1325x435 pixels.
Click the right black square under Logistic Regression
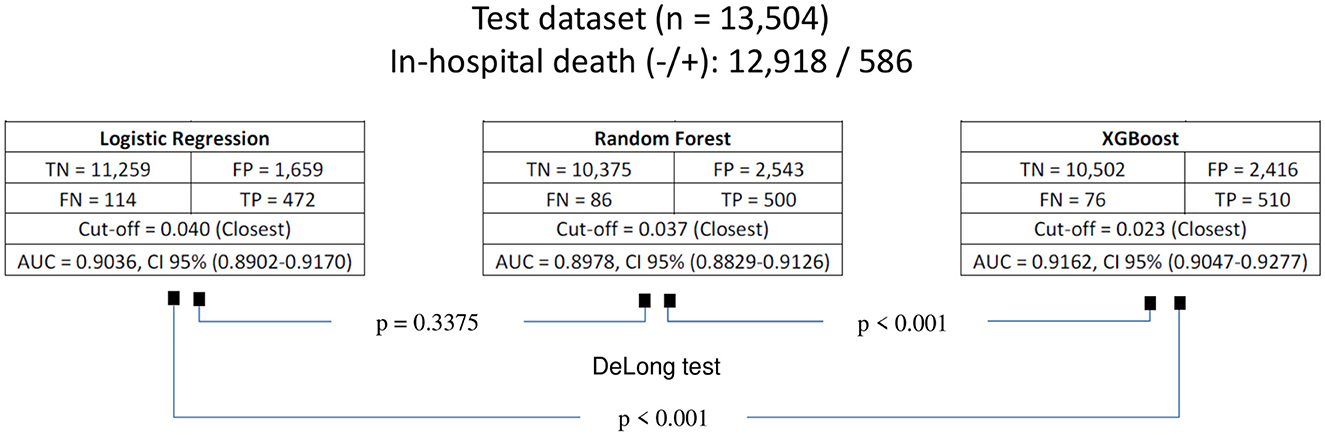click(x=199, y=299)
